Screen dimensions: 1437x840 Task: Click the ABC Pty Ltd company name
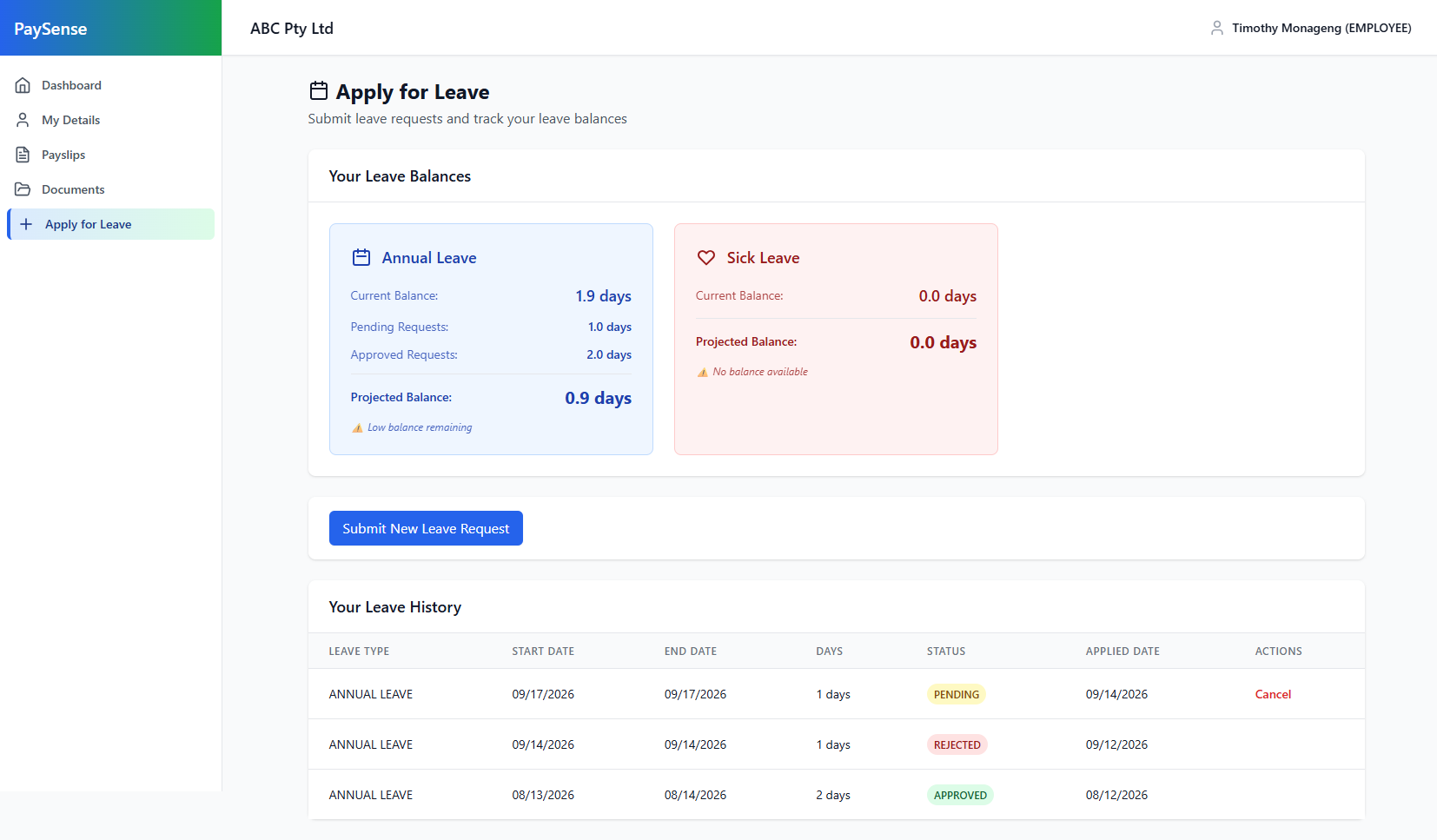pyautogui.click(x=292, y=28)
